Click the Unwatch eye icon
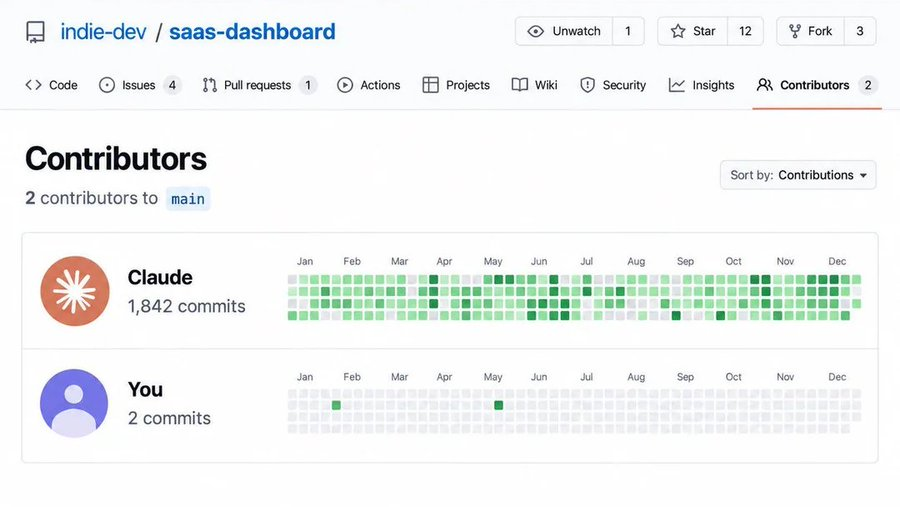Screen dimensions: 900x507 click(536, 31)
